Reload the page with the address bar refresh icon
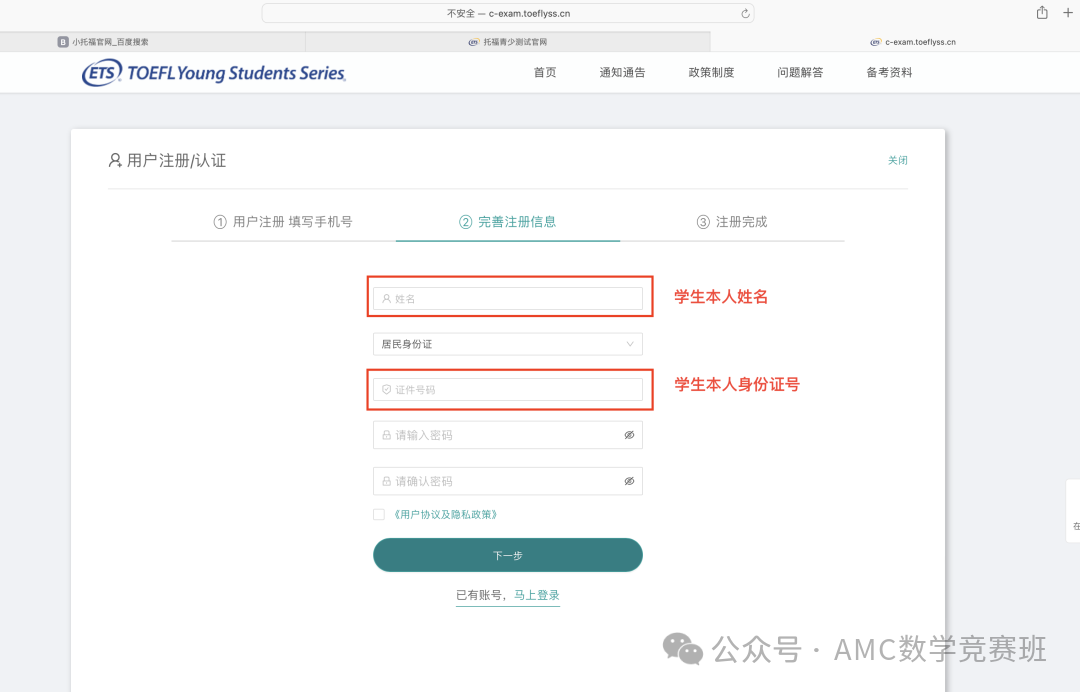The height and width of the screenshot is (692, 1080). coord(745,13)
